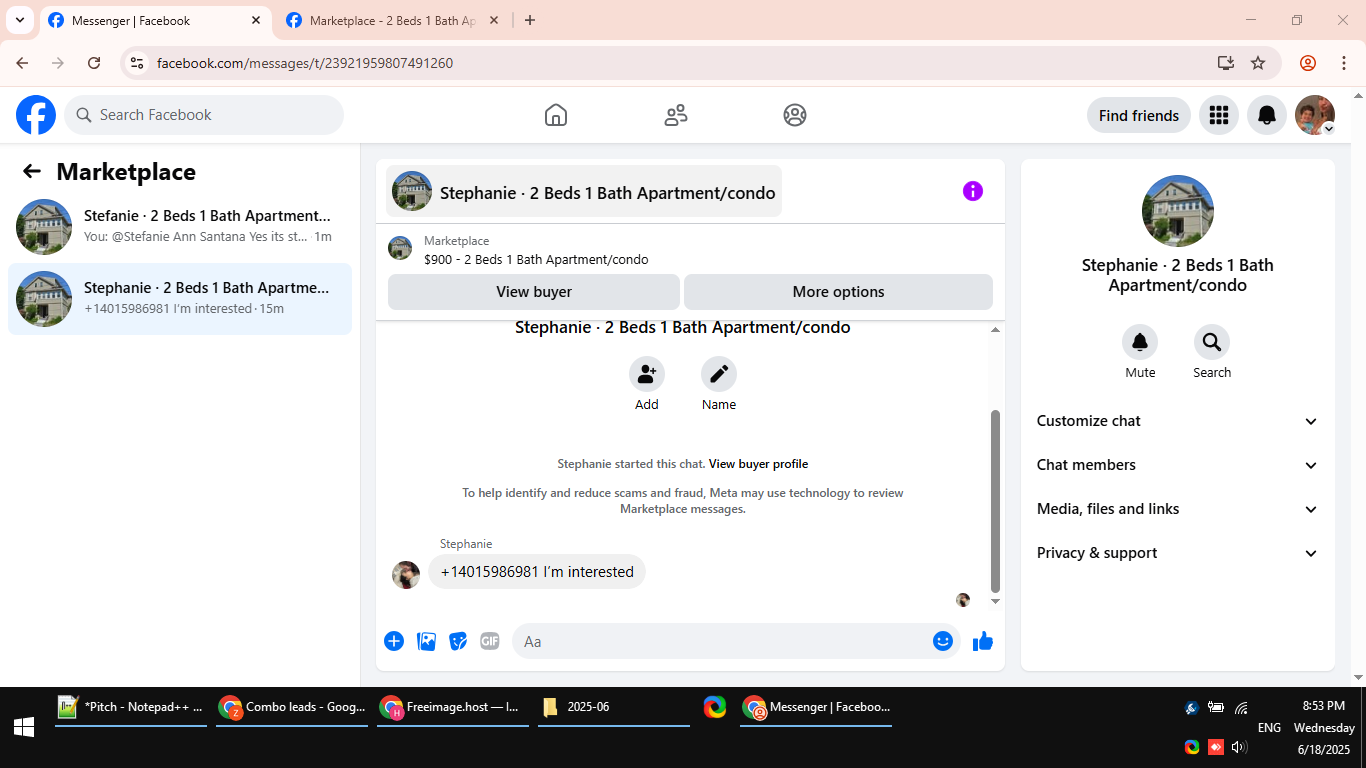
Task: Bookmark this page with the star
Action: [x=1258, y=63]
